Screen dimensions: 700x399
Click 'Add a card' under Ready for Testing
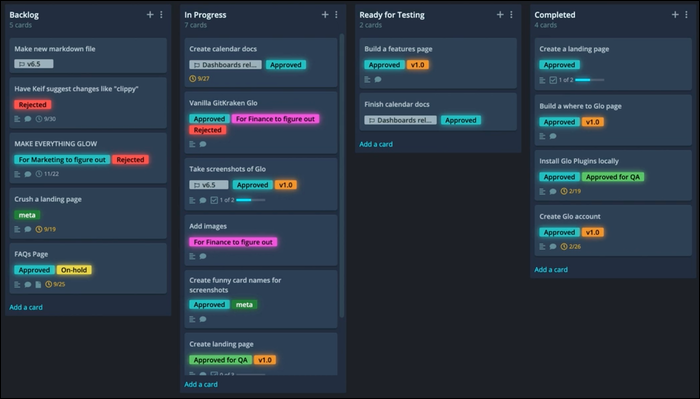(x=376, y=144)
